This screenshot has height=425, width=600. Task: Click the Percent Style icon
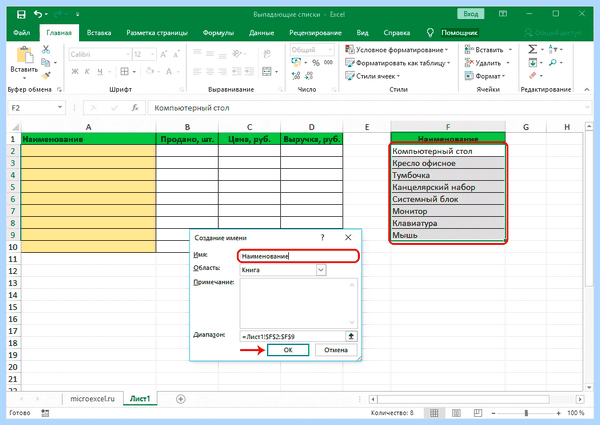click(316, 63)
